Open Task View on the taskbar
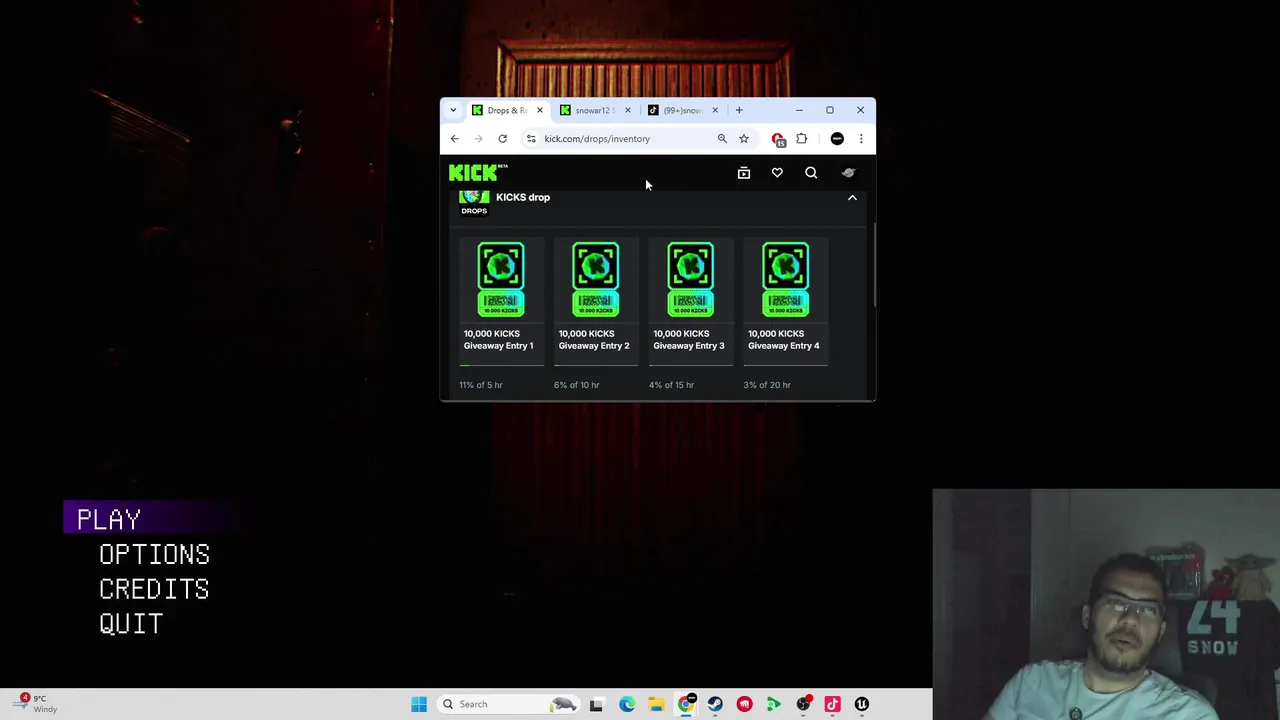 (x=597, y=704)
